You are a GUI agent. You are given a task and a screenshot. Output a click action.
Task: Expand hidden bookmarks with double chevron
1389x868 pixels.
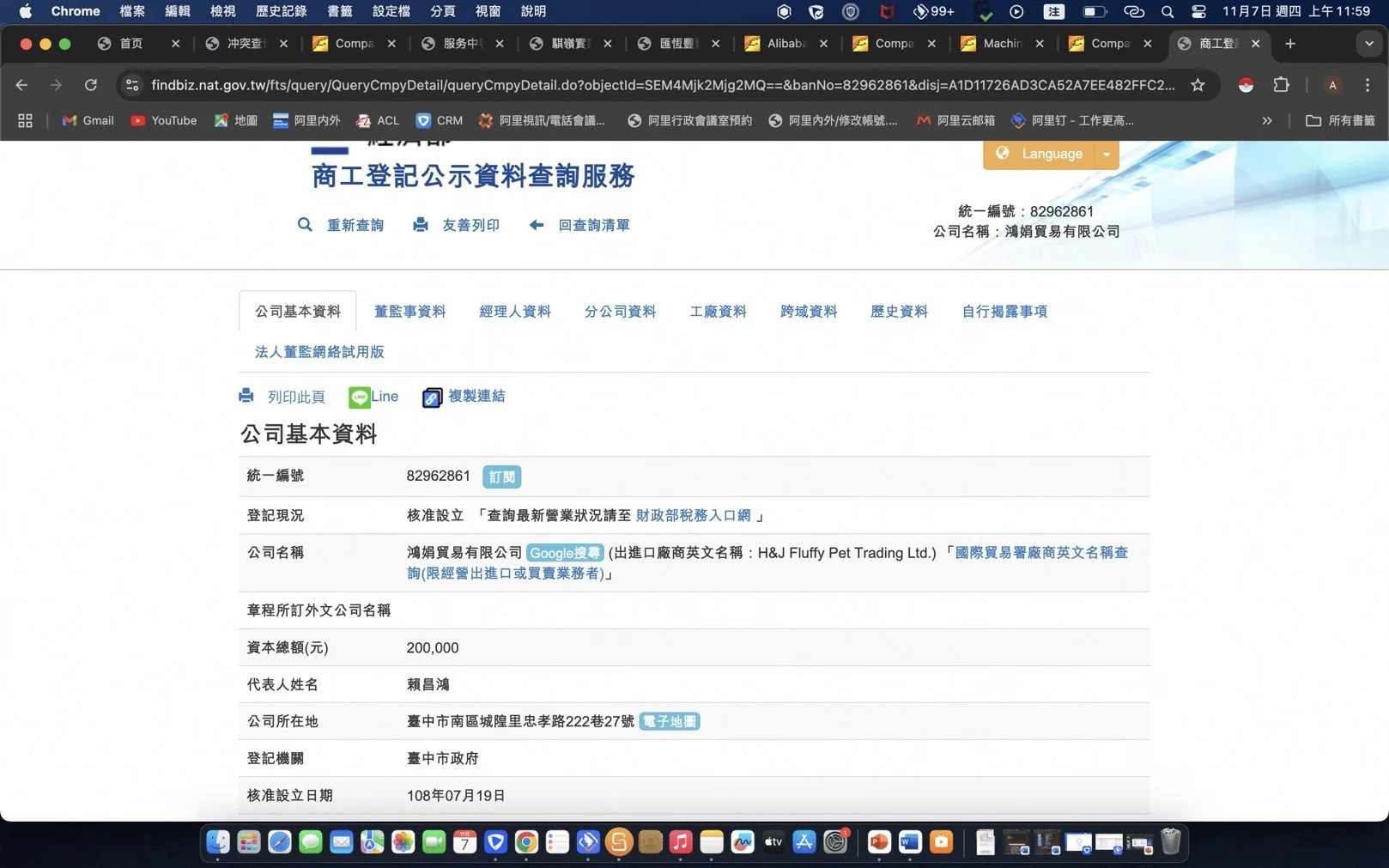(x=1266, y=121)
